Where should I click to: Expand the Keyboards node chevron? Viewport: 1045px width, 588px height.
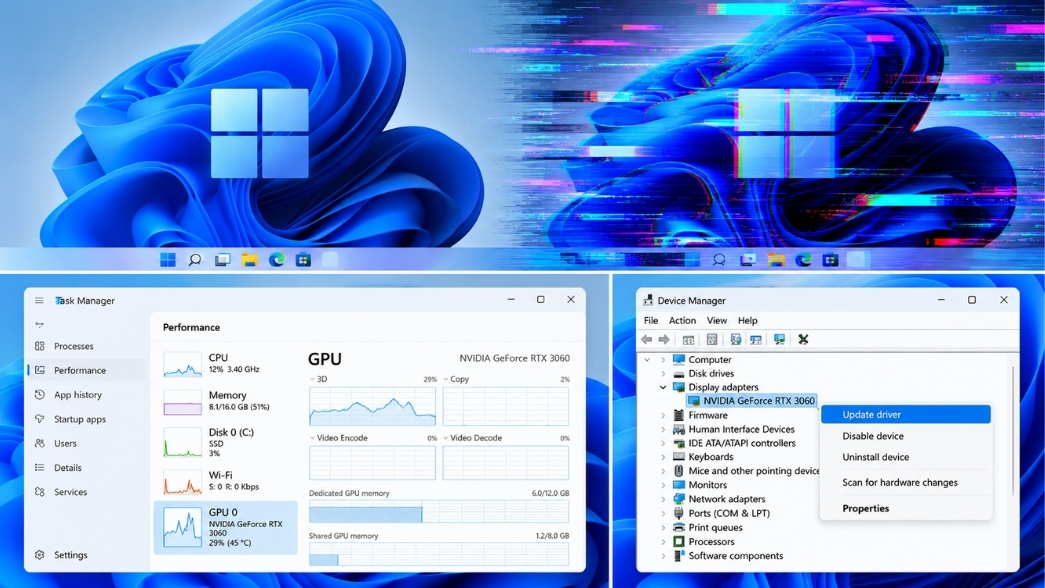[x=663, y=457]
